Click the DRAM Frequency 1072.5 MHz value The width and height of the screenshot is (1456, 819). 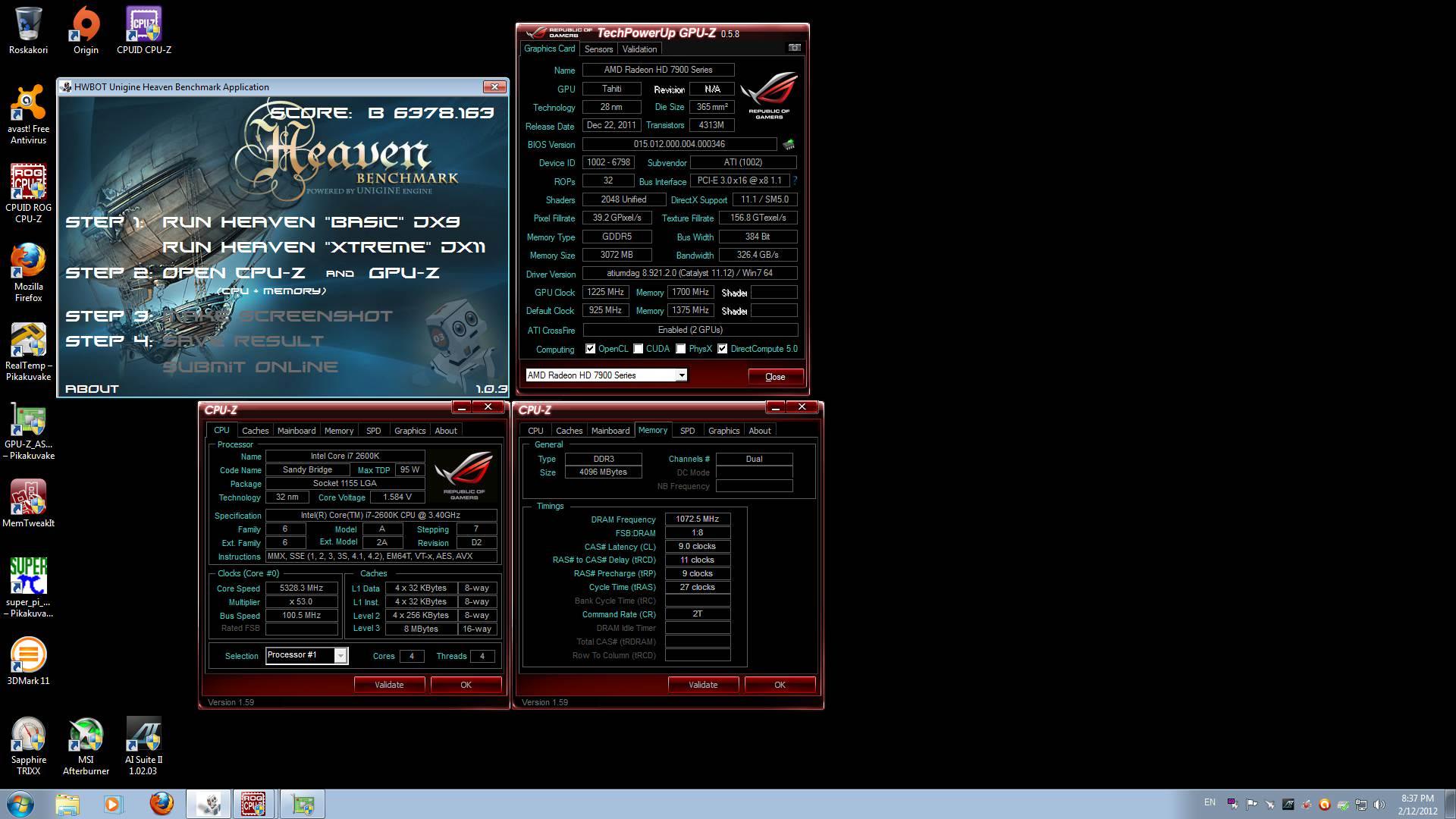tap(698, 519)
